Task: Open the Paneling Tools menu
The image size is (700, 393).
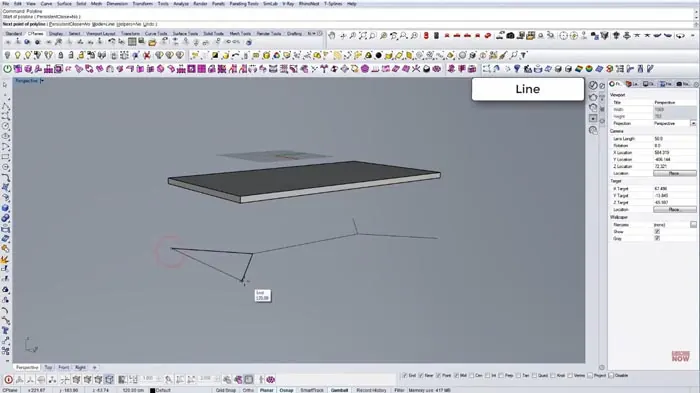Action: (244, 4)
